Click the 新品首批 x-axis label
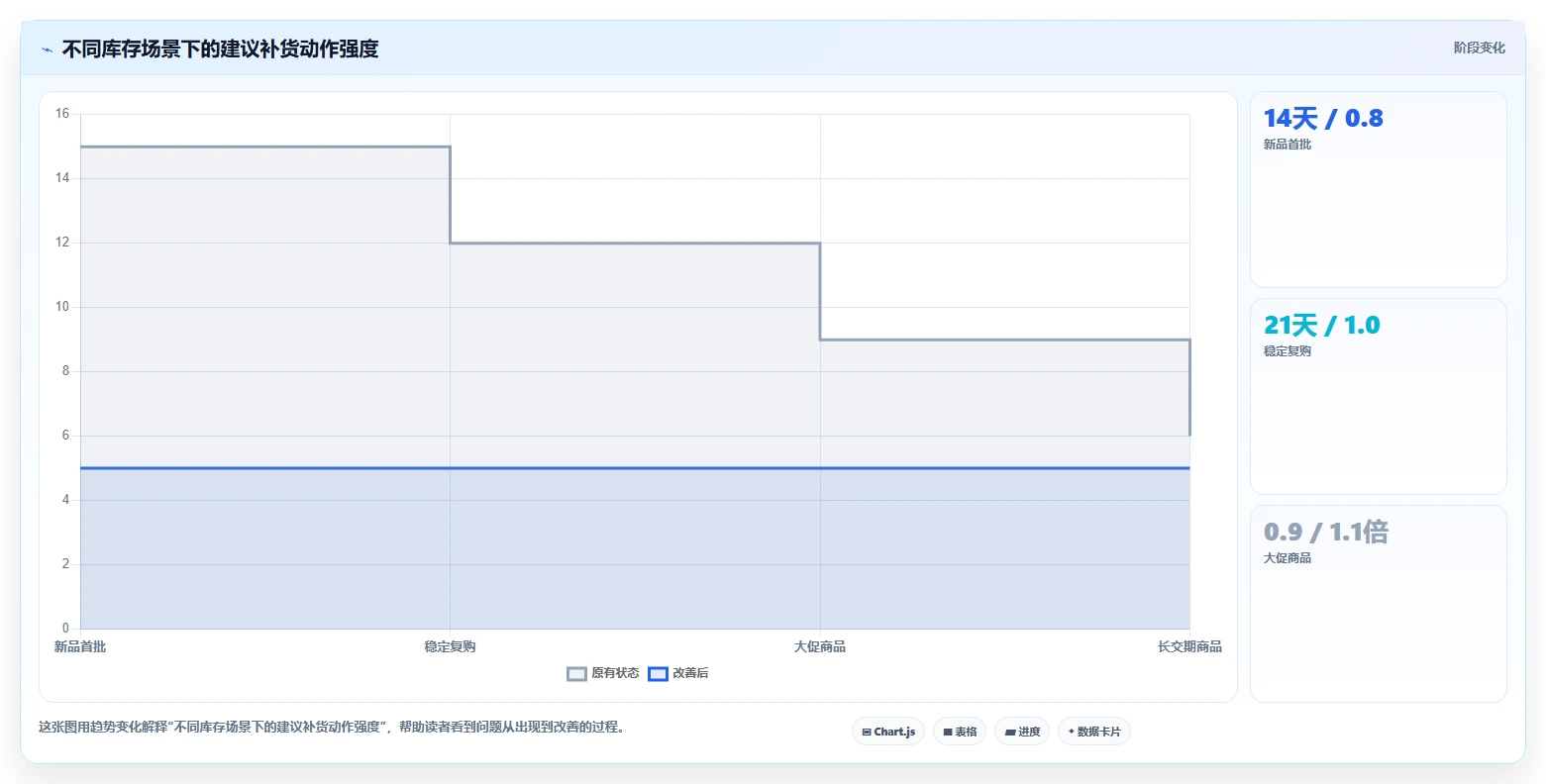1546x784 pixels. (x=80, y=646)
